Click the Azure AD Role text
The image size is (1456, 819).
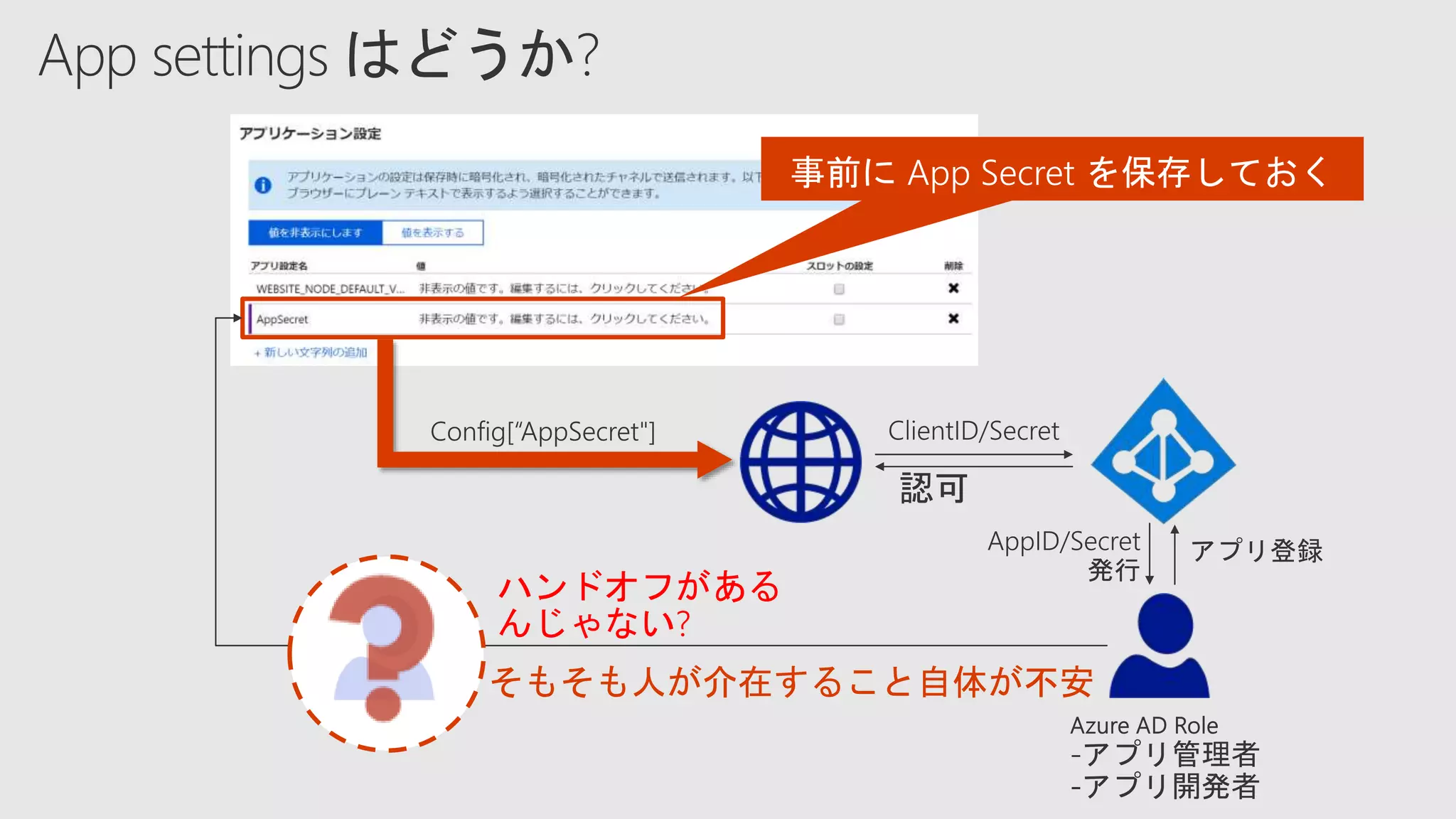[1144, 725]
